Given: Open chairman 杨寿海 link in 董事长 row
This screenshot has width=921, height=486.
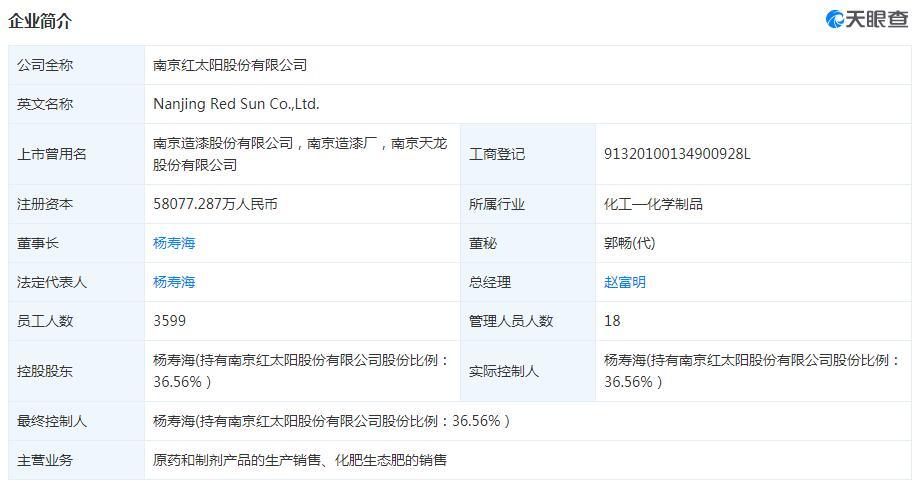Looking at the screenshot, I should (174, 243).
